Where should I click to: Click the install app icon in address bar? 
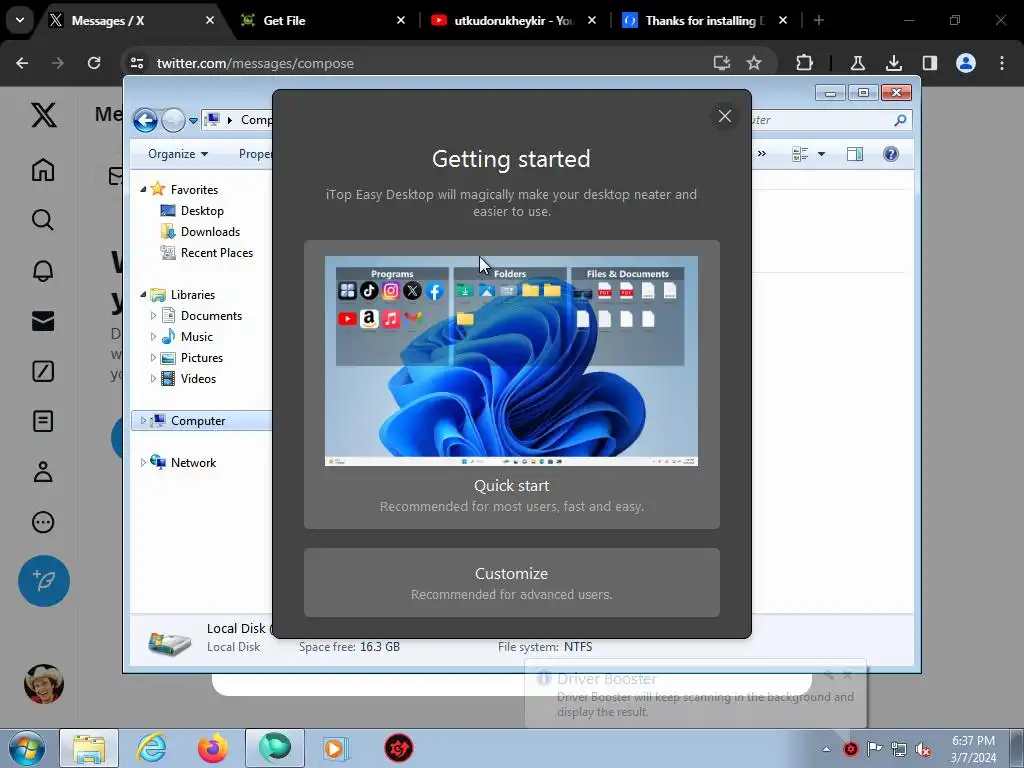pos(722,63)
